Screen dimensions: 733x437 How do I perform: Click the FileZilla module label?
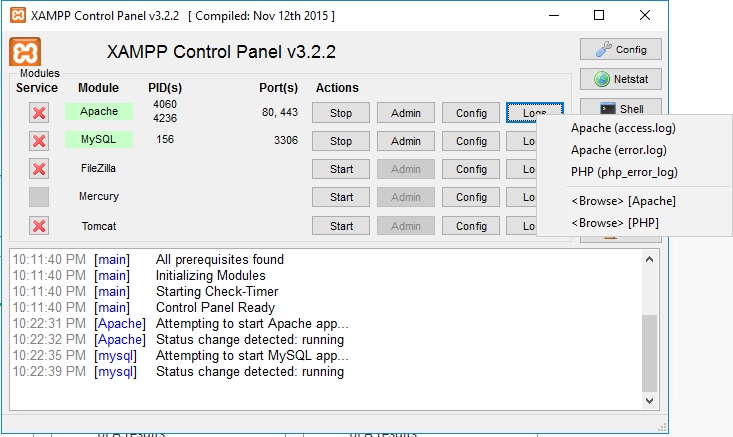point(98,168)
